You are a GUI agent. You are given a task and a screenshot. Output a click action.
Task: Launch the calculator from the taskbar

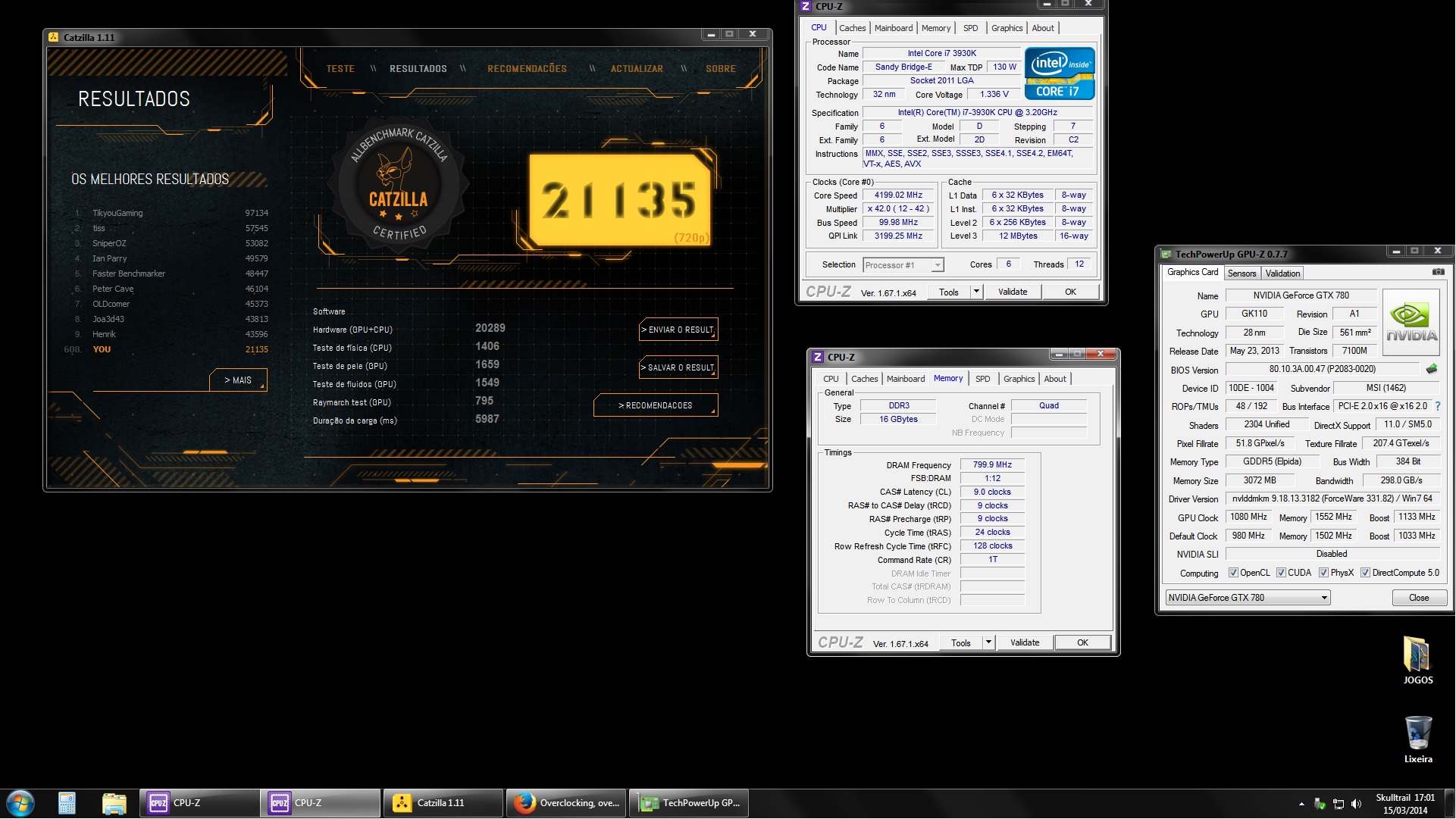pyautogui.click(x=67, y=803)
